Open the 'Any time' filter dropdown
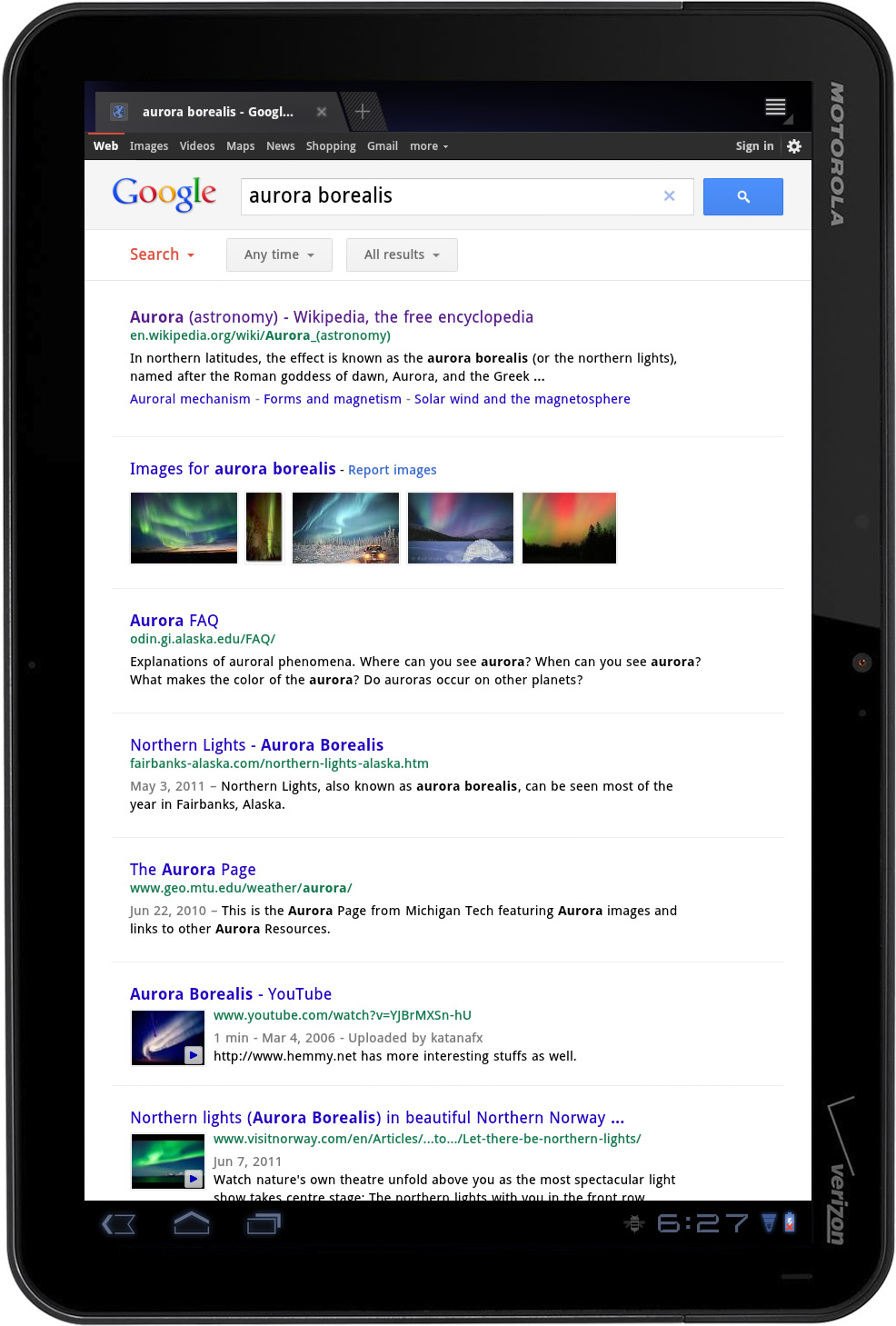896x1326 pixels. click(278, 254)
